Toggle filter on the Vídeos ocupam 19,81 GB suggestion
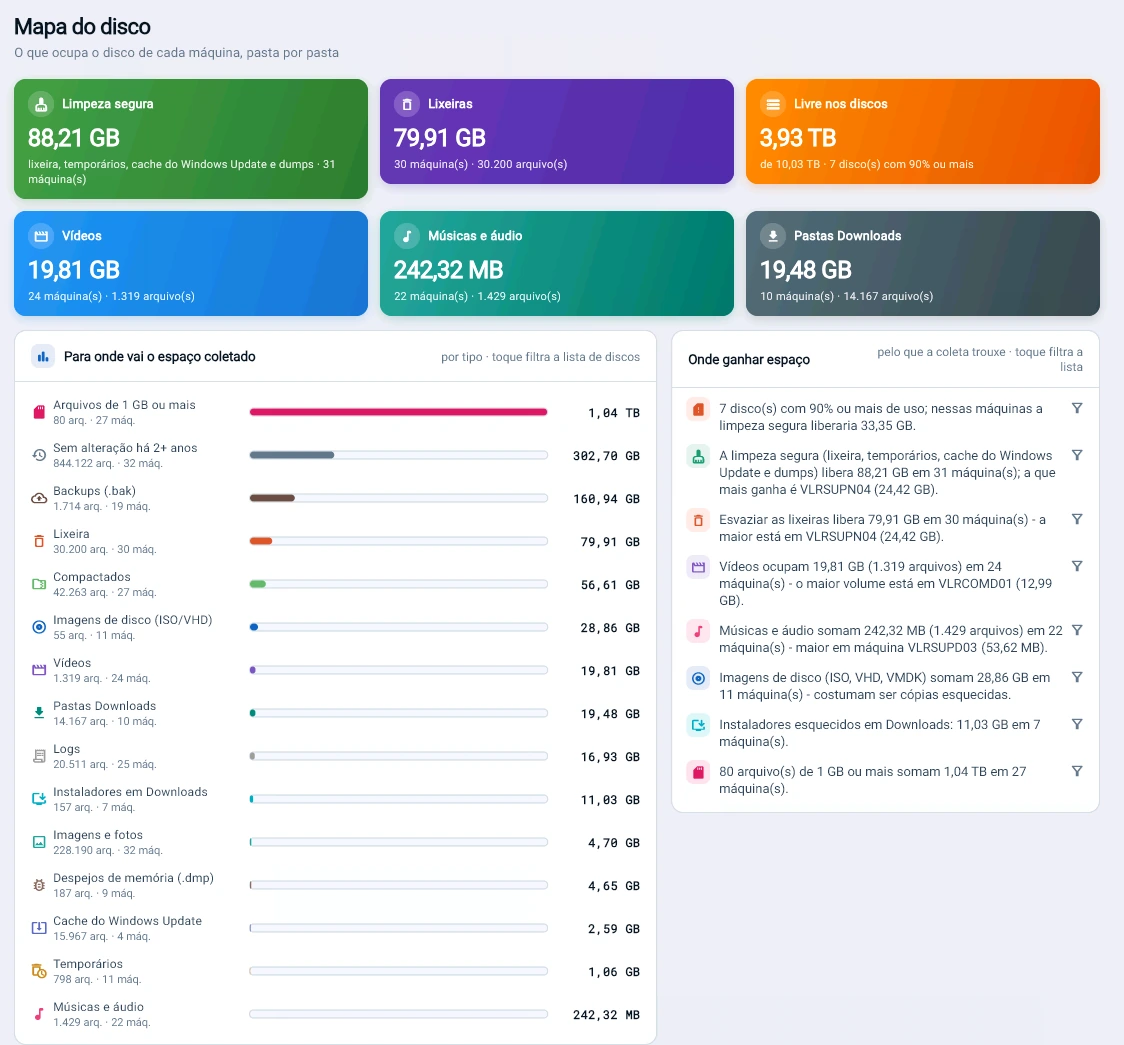Viewport: 1124px width, 1045px height. coord(1077,566)
